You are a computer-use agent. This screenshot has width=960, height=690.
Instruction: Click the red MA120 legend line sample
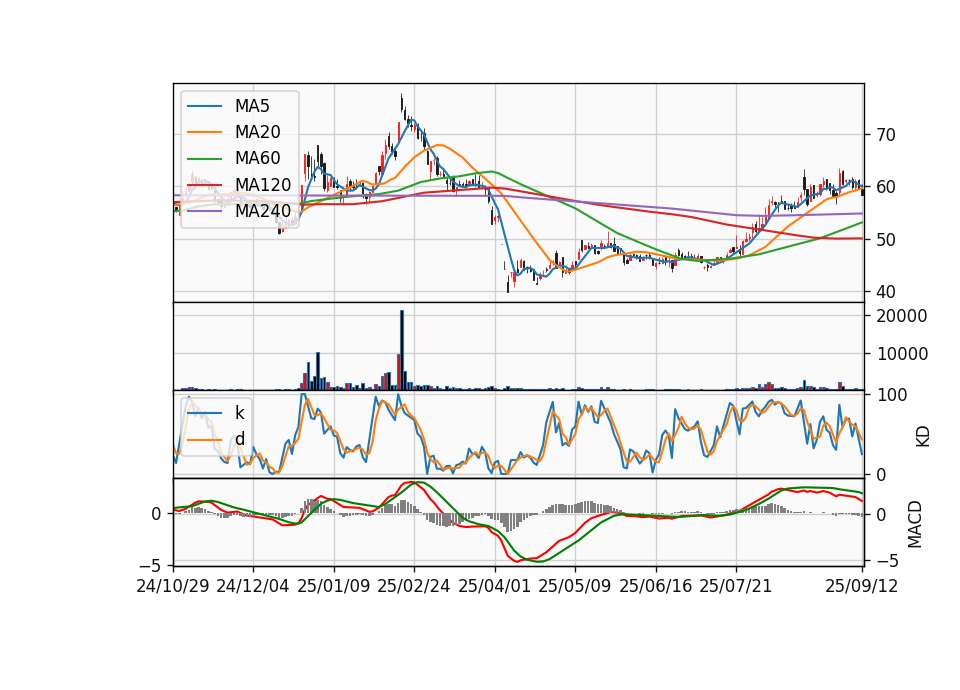204,186
